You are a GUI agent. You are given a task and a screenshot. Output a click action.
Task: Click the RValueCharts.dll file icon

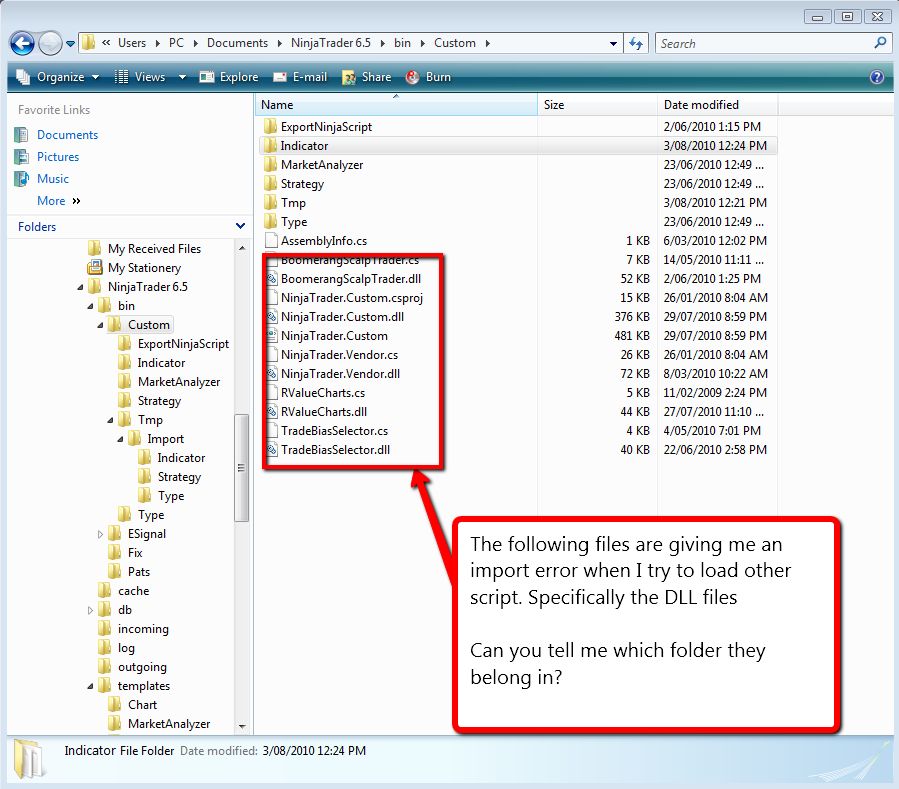272,411
